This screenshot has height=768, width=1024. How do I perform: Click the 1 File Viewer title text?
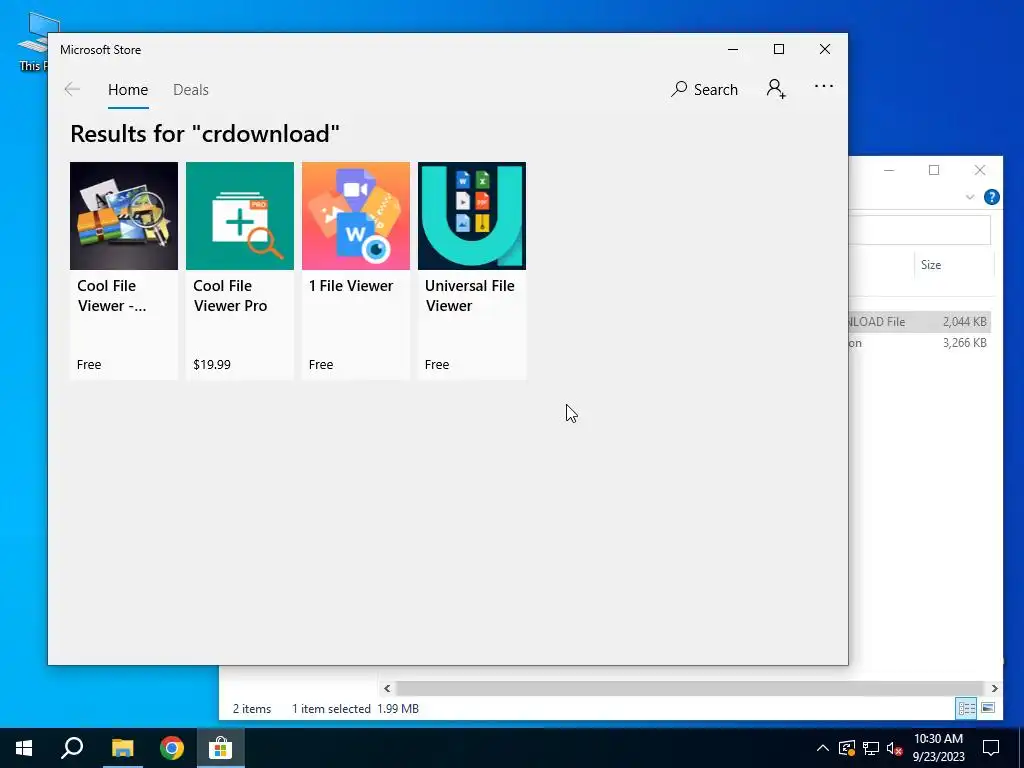[x=351, y=285]
